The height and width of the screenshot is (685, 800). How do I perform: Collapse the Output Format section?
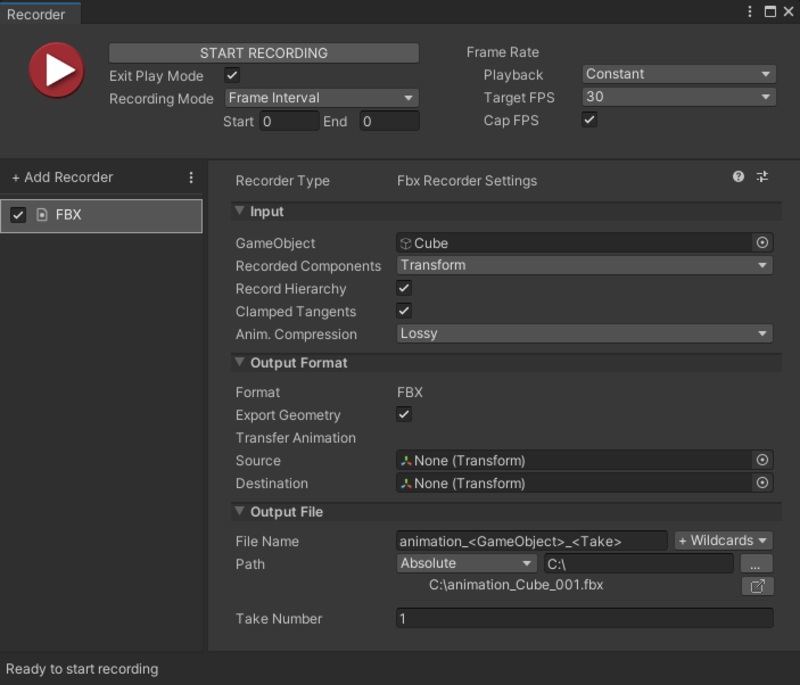(240, 363)
